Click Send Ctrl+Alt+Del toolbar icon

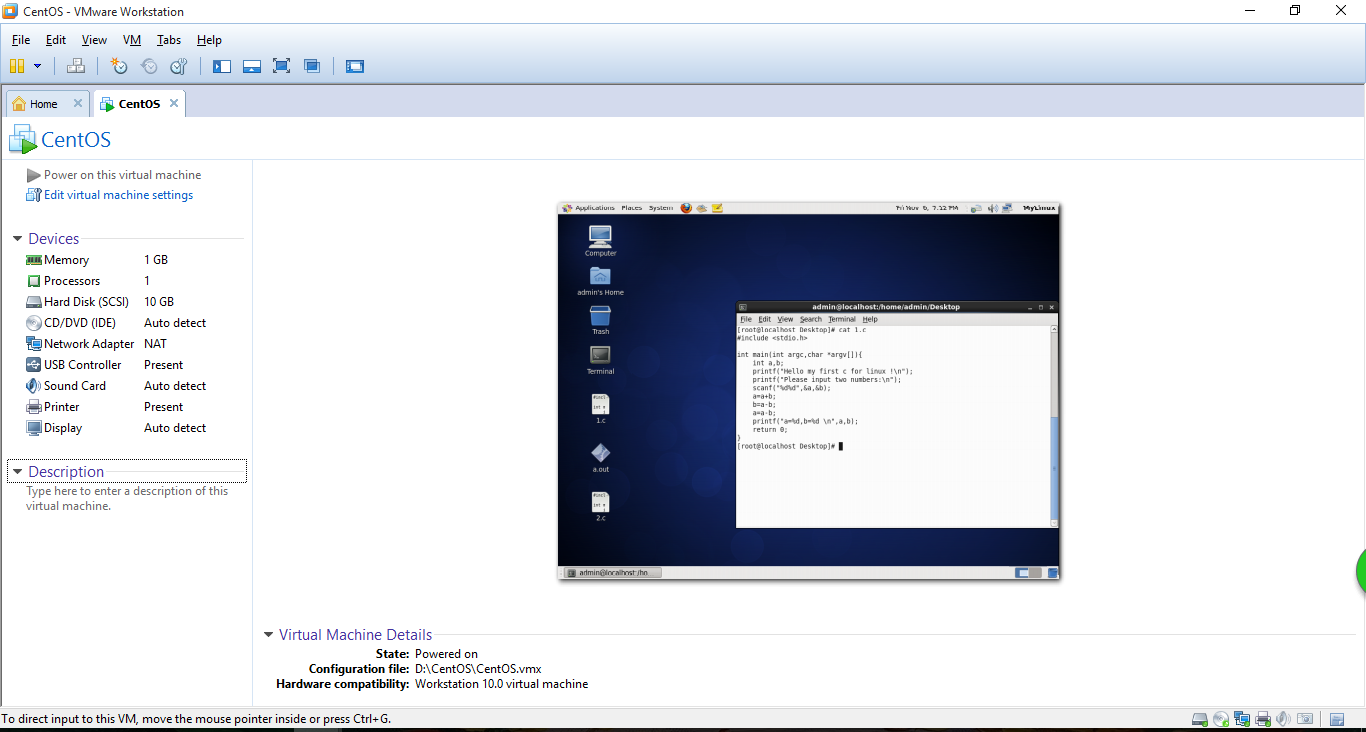point(76,66)
